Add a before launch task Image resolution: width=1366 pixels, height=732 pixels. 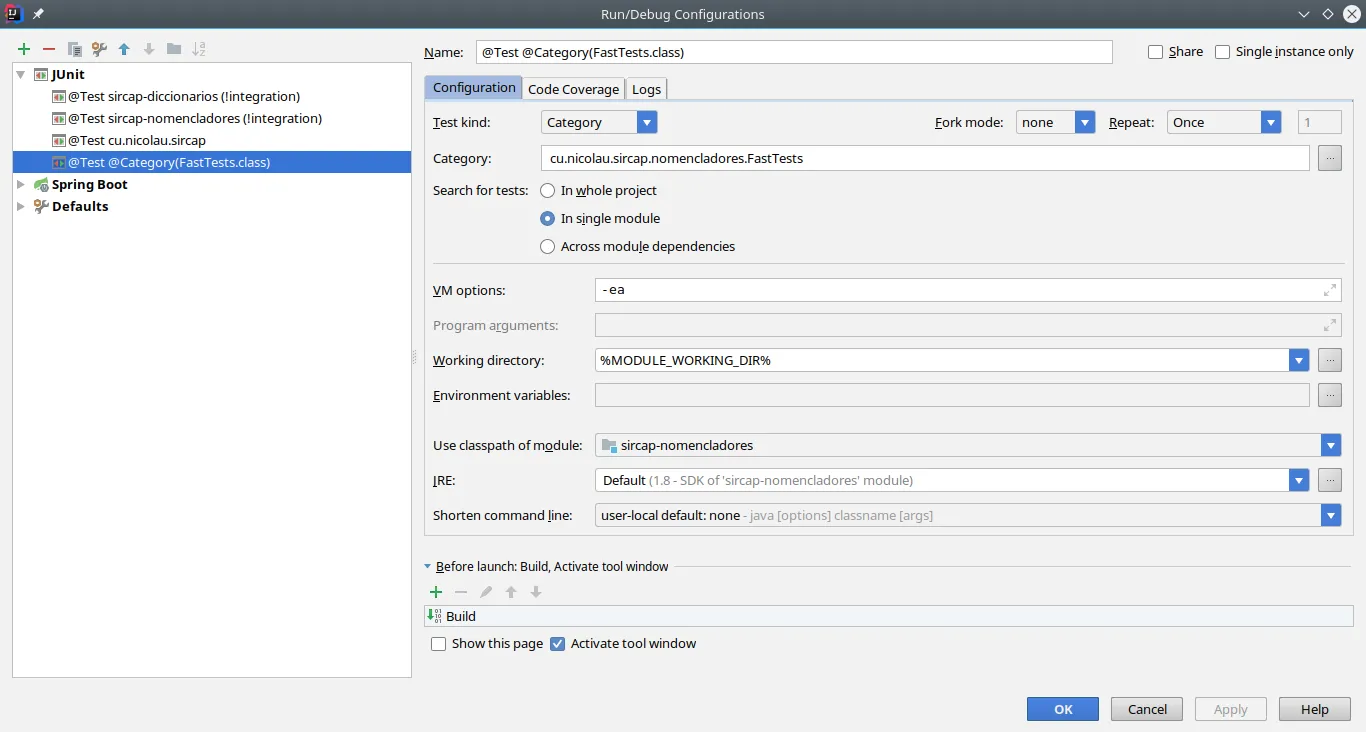coord(436,592)
